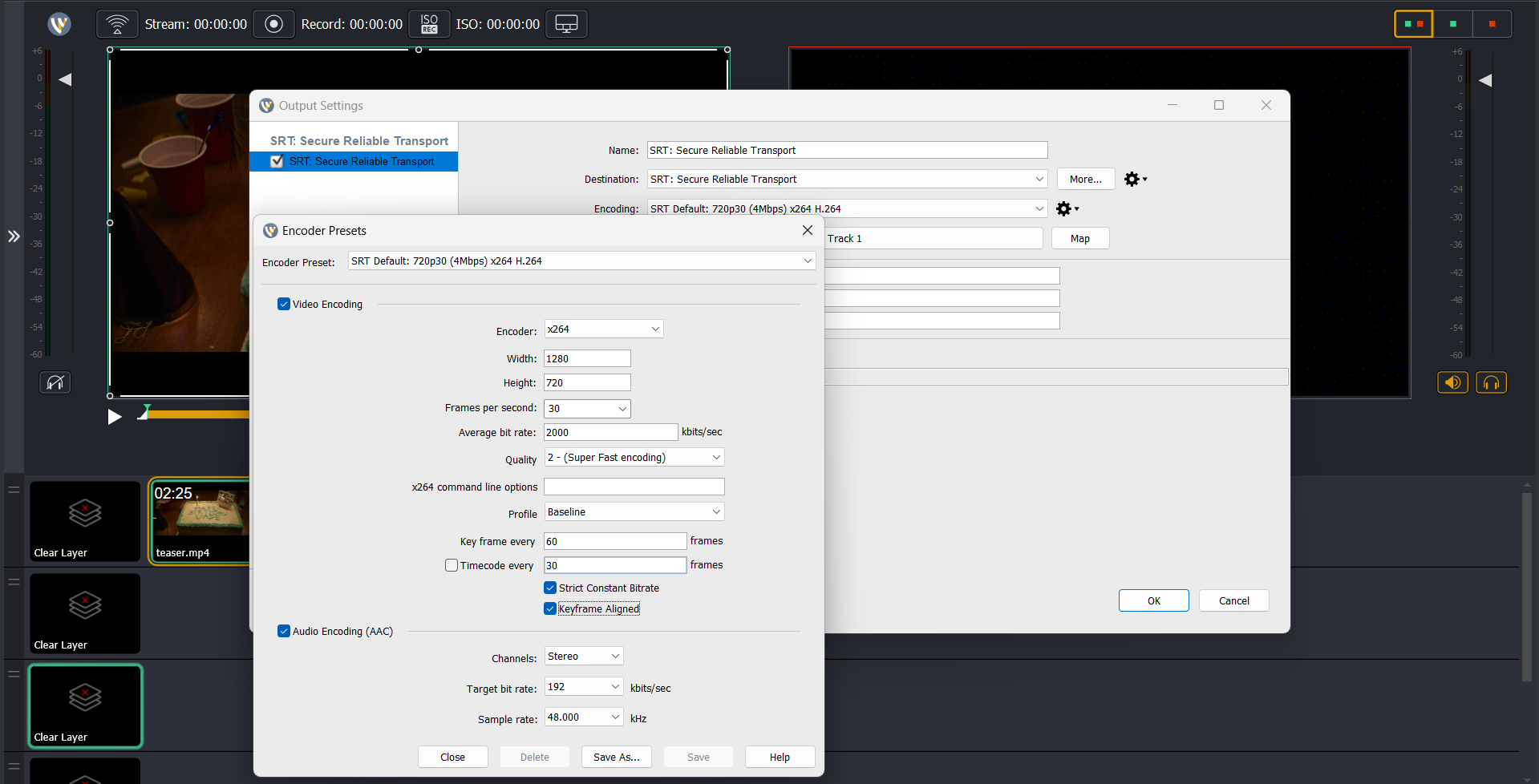This screenshot has width=1539, height=784.
Task: Click the left audio meter level arrow
Action: pos(65,79)
